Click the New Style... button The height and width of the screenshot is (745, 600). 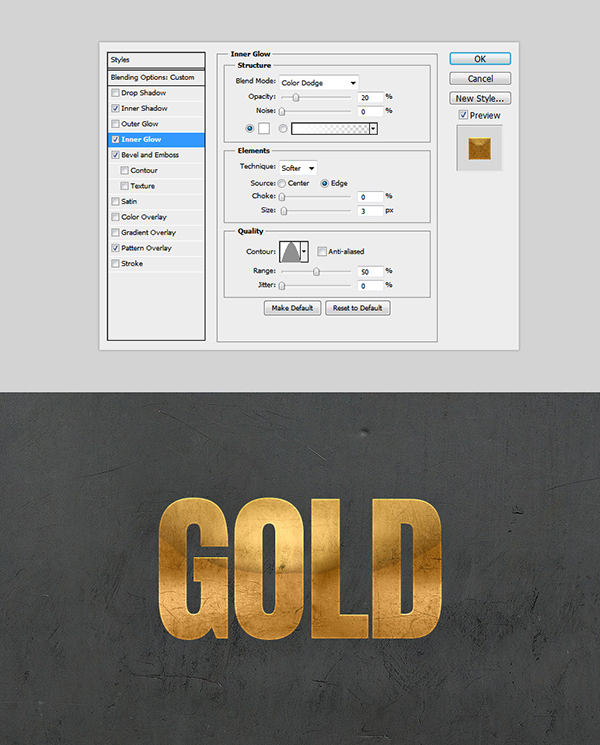click(x=480, y=98)
